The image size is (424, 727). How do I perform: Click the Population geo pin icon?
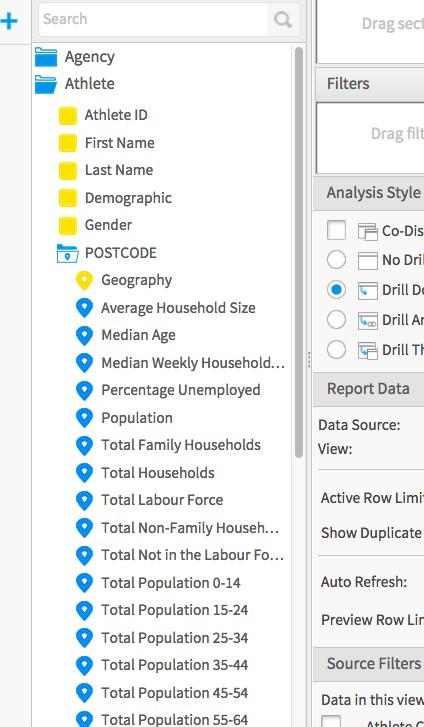click(x=84, y=418)
